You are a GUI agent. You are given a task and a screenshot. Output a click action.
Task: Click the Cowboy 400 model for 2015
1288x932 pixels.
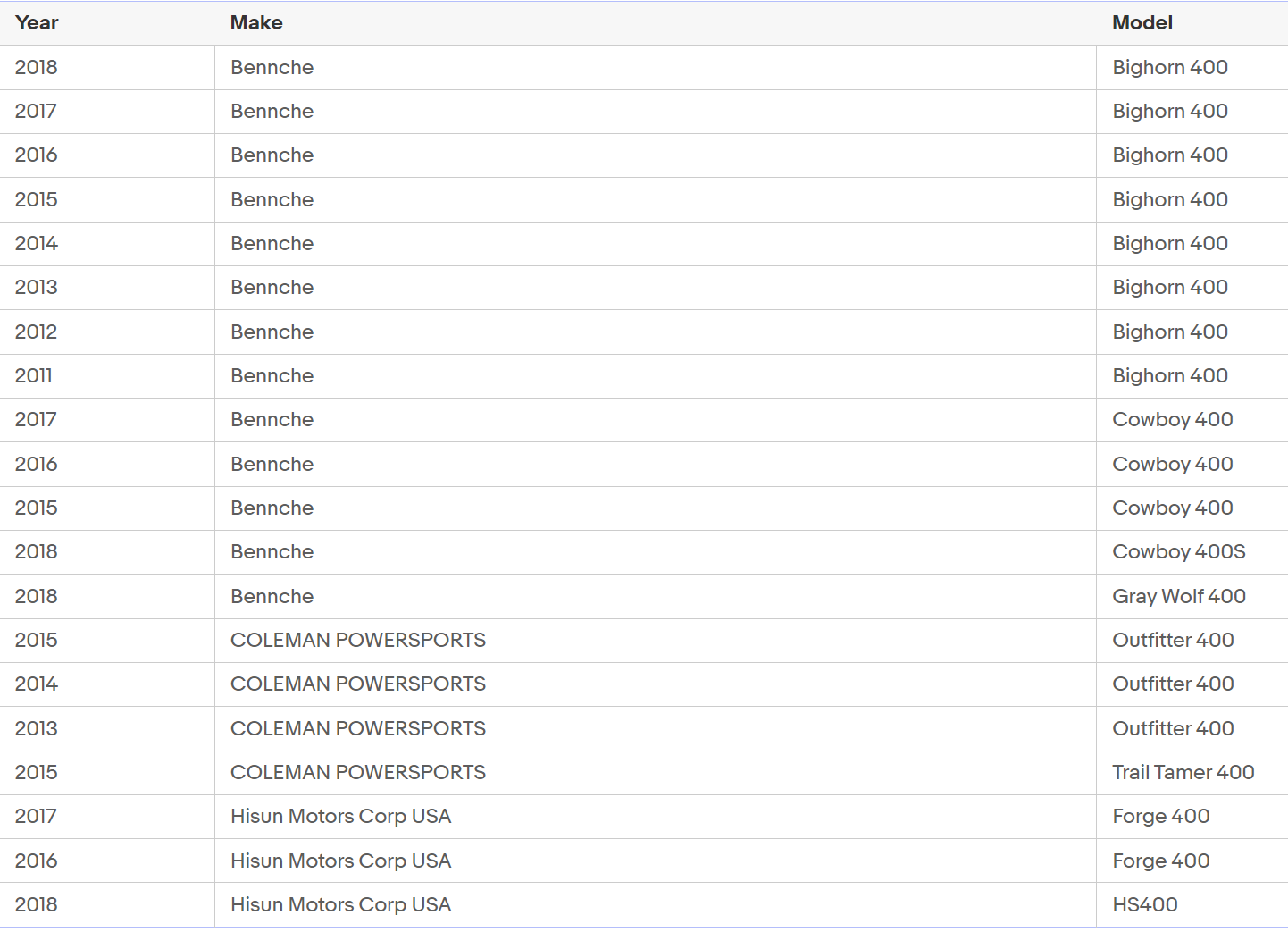click(1173, 508)
